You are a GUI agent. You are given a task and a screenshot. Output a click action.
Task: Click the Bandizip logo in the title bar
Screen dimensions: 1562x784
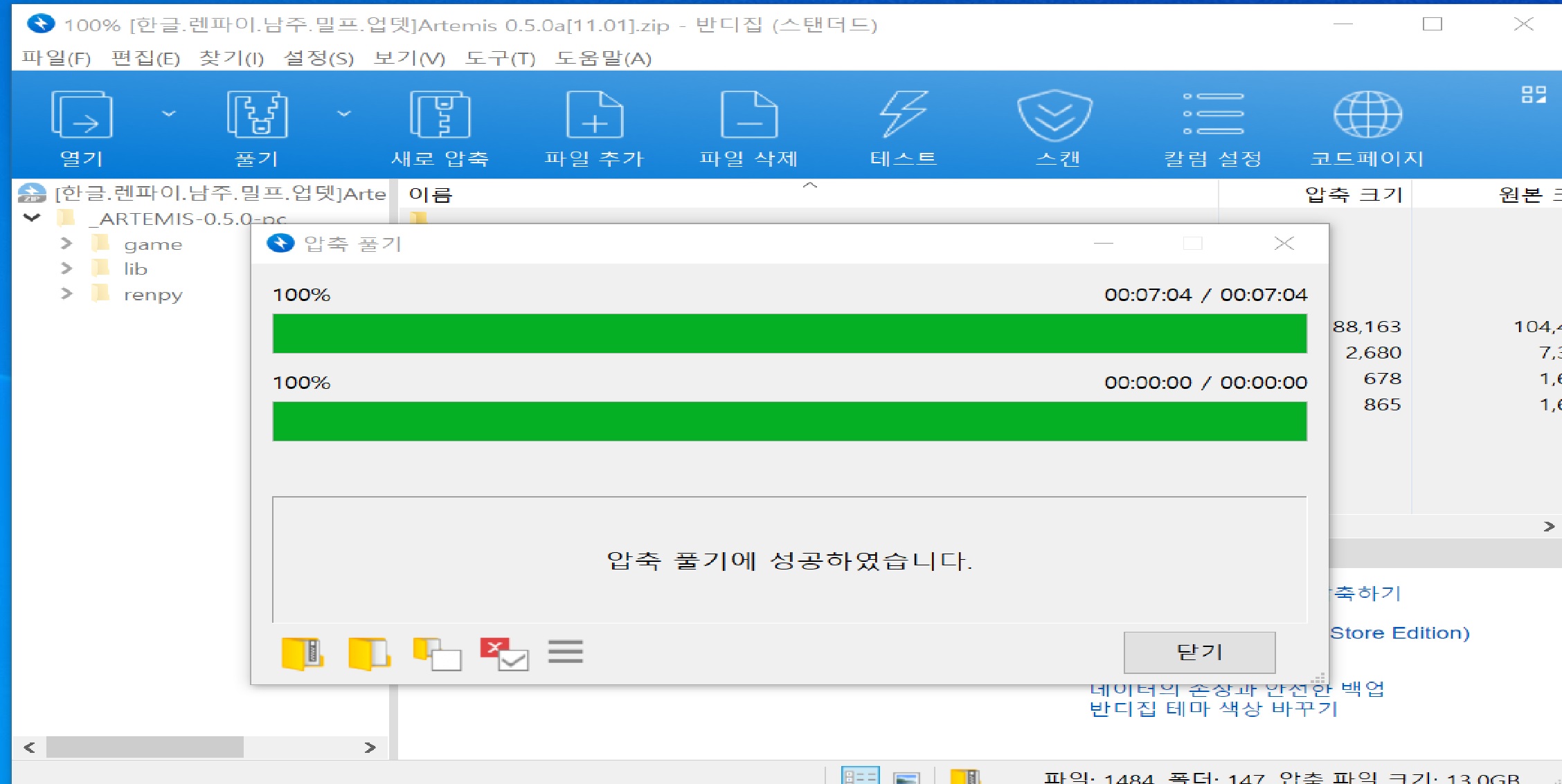click(x=40, y=24)
